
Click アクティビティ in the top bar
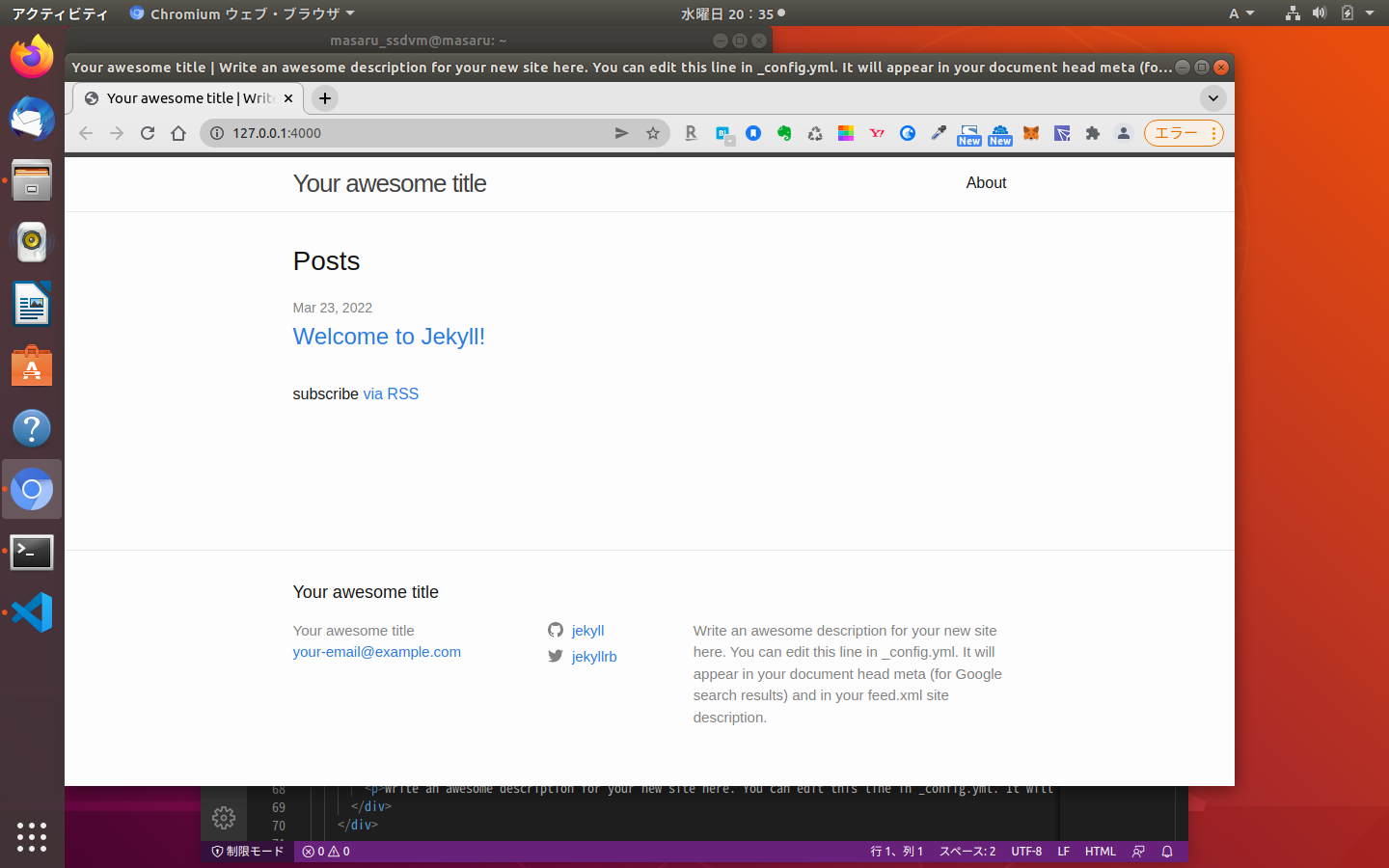point(60,13)
